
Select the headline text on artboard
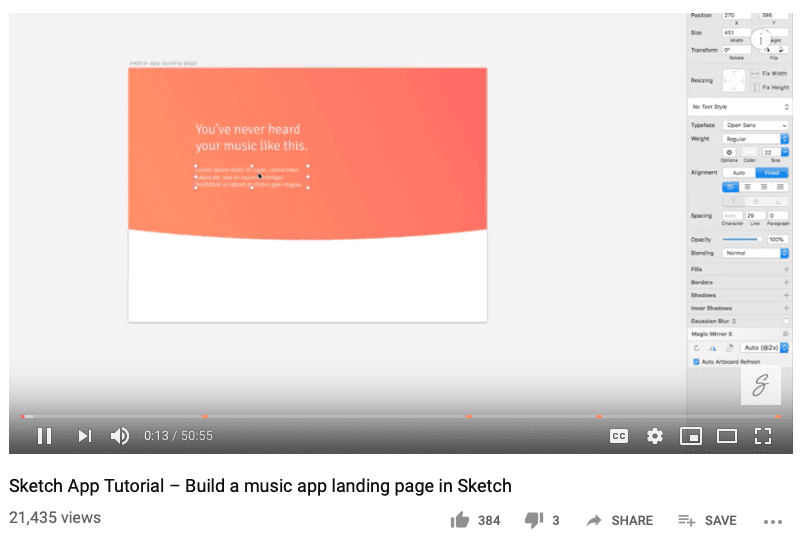pos(251,137)
